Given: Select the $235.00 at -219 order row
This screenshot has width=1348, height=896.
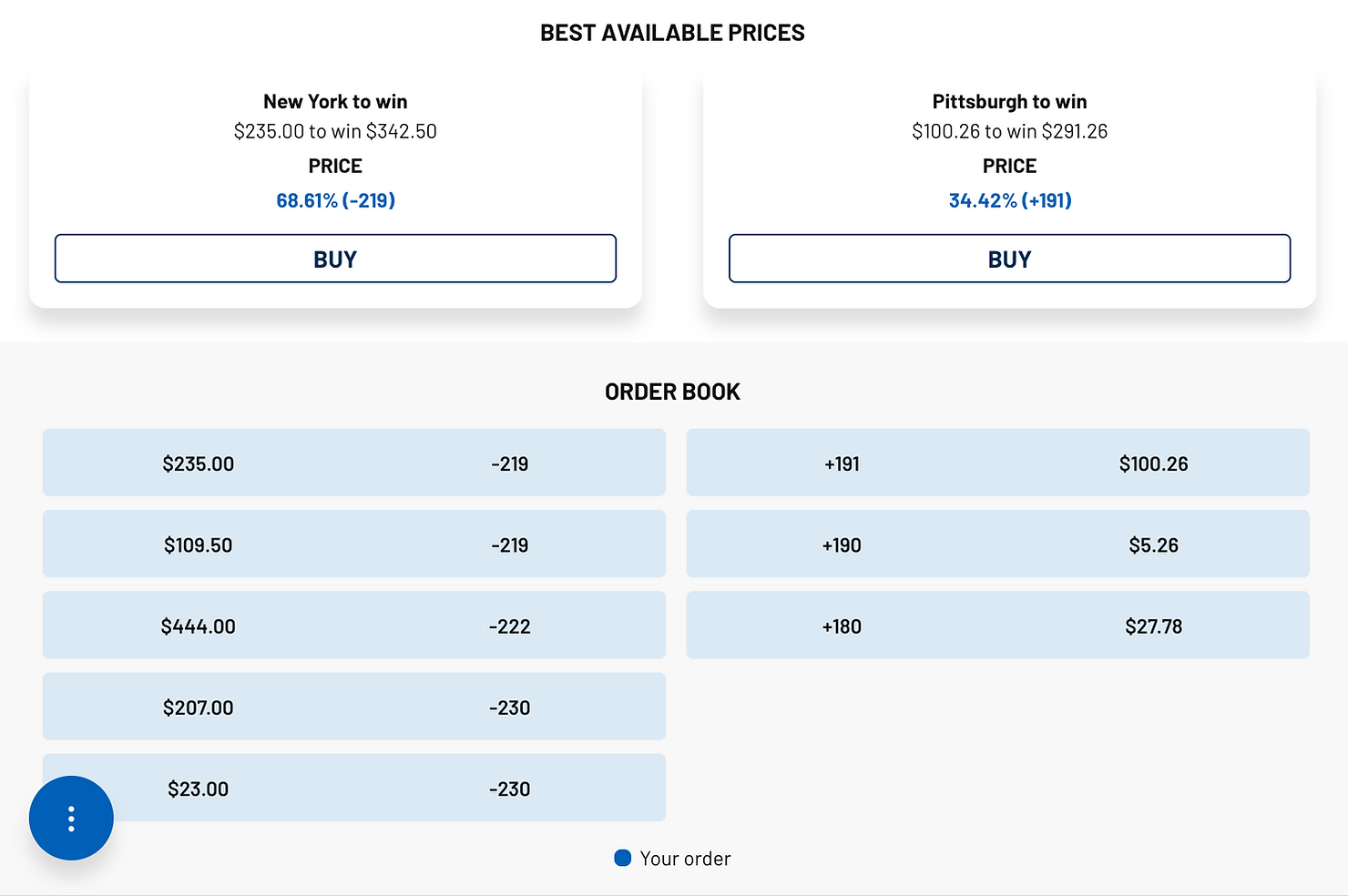Looking at the screenshot, I should [x=354, y=463].
